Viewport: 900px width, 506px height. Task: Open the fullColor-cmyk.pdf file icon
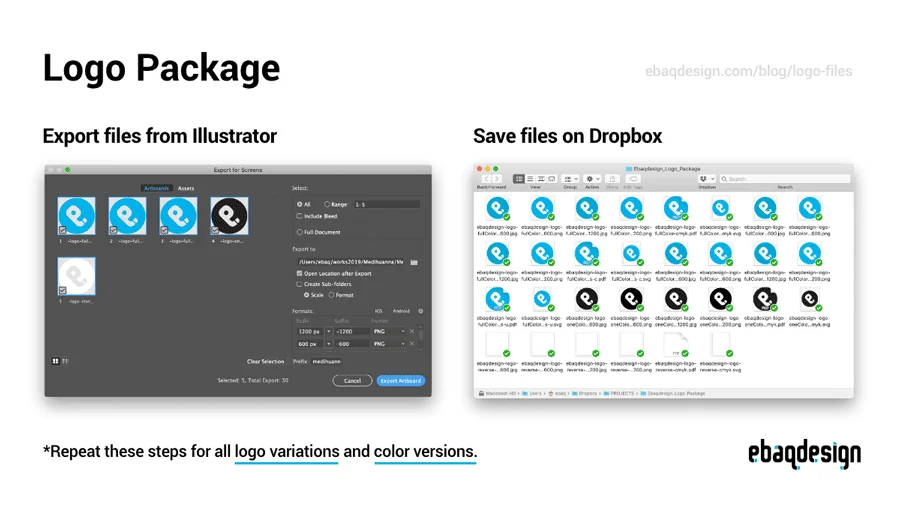(x=676, y=209)
